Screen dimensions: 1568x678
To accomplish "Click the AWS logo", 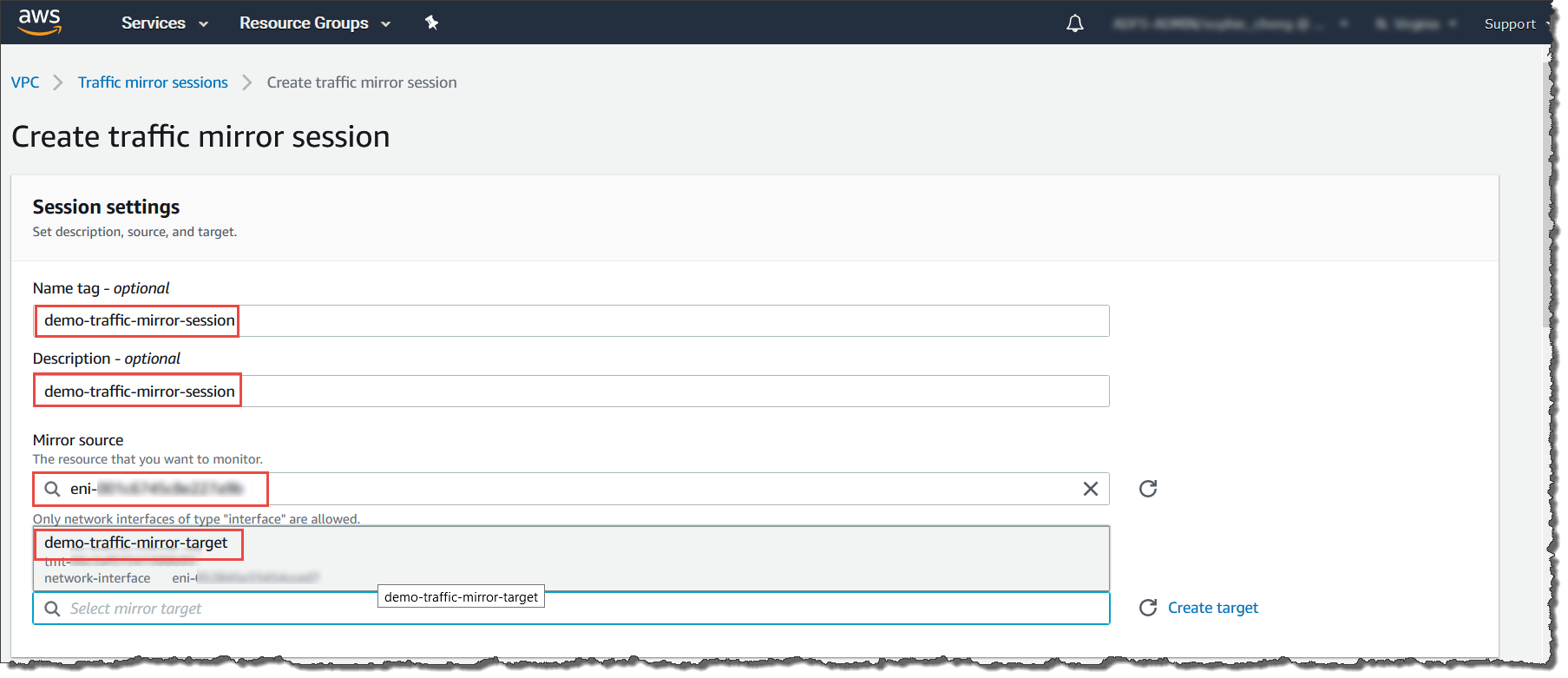I will pyautogui.click(x=40, y=22).
